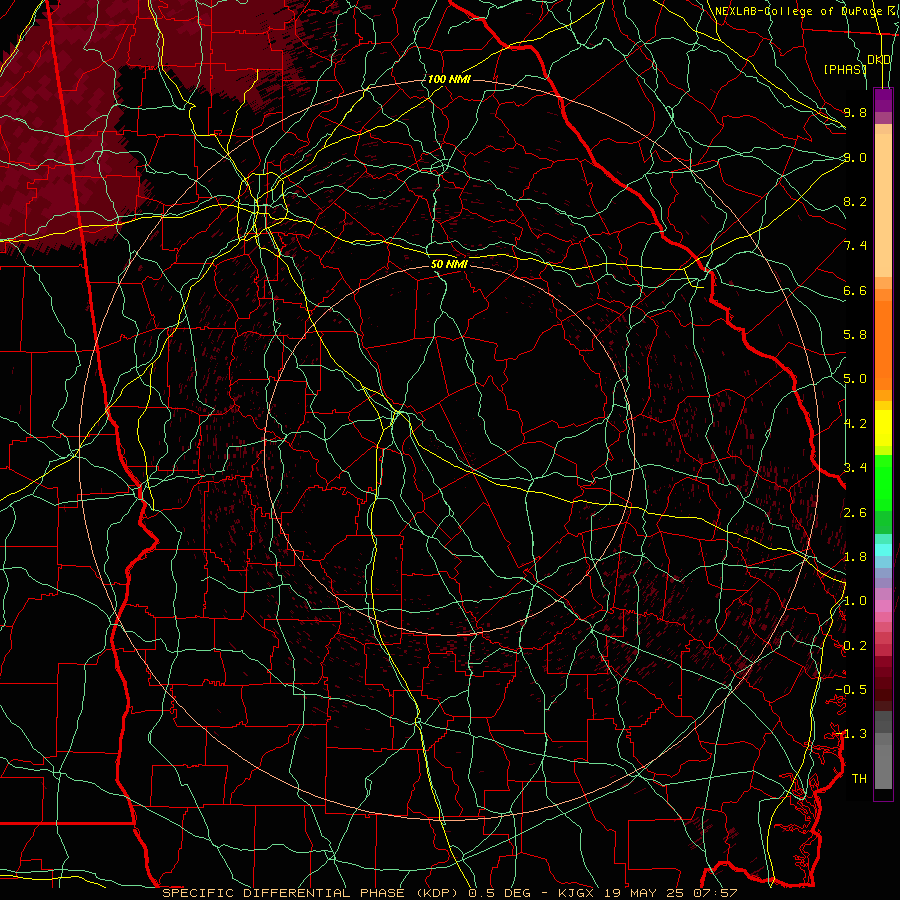Pick the cyan segment of the color bar
Image resolution: width=900 pixels, height=900 pixels.
click(883, 550)
